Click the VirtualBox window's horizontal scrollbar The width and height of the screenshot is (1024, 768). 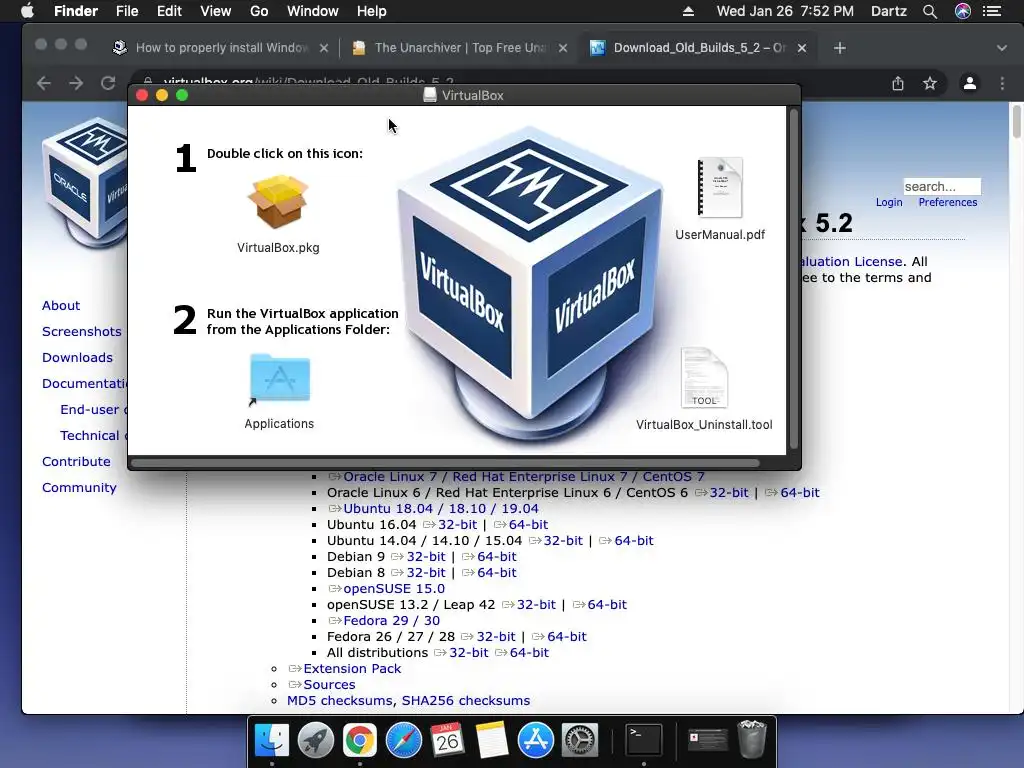click(x=445, y=463)
